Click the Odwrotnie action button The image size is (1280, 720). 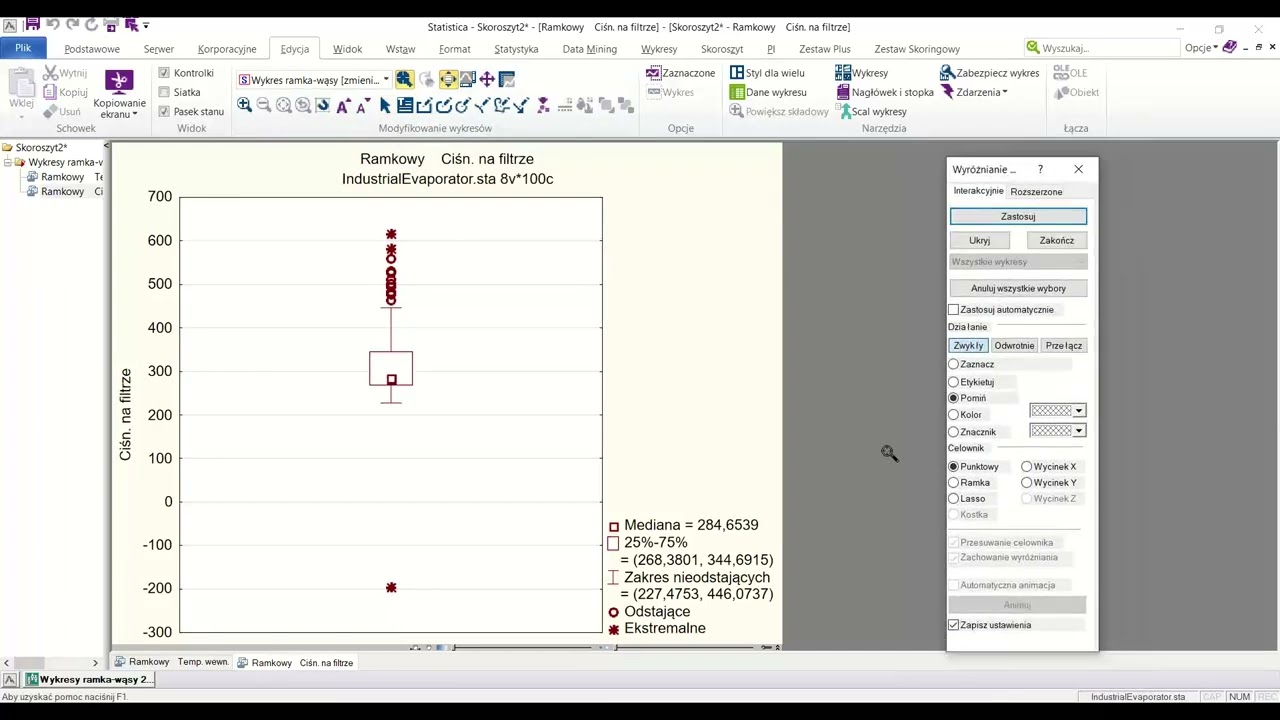coord(1014,345)
